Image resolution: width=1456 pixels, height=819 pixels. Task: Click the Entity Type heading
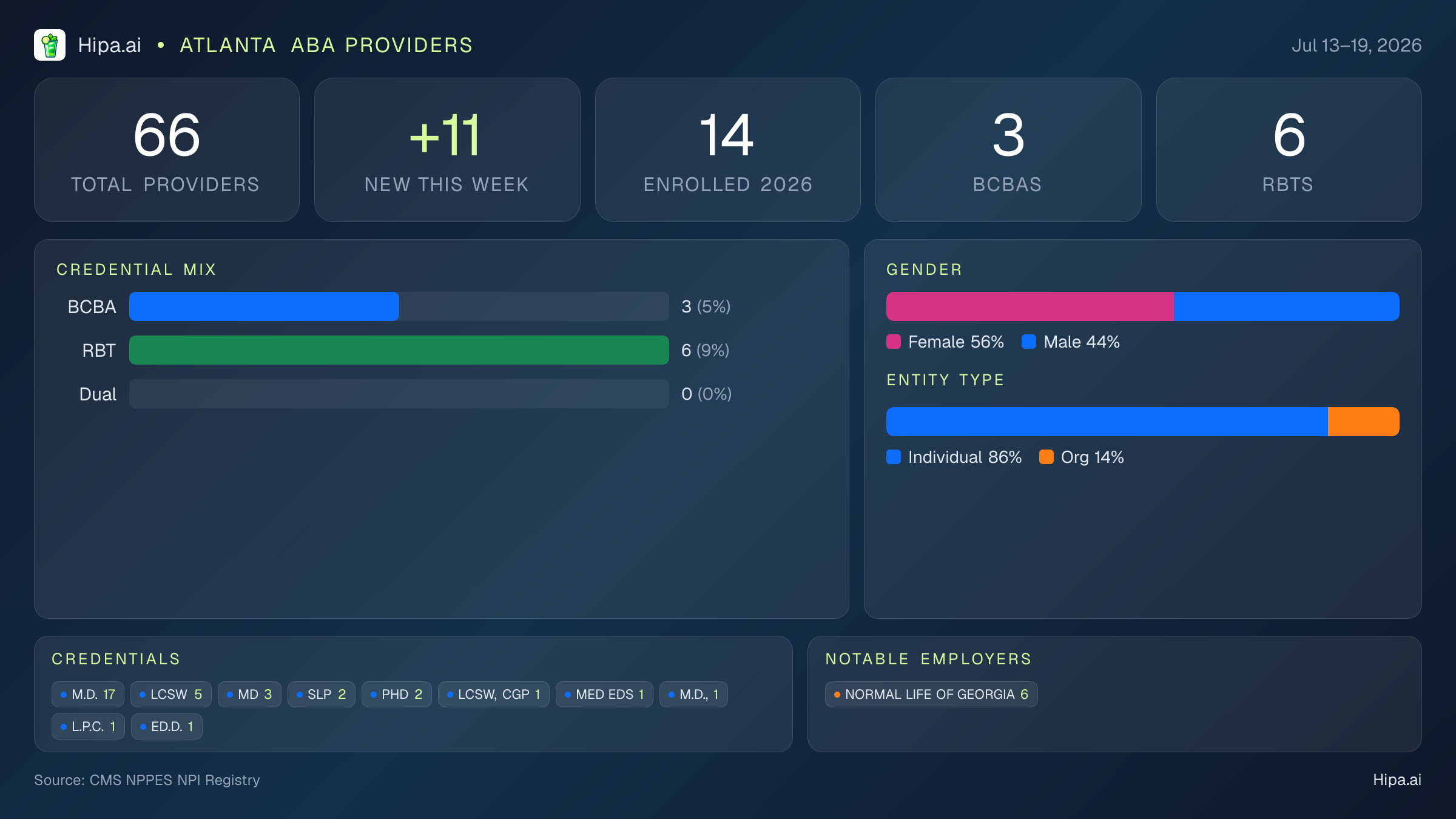(x=945, y=380)
